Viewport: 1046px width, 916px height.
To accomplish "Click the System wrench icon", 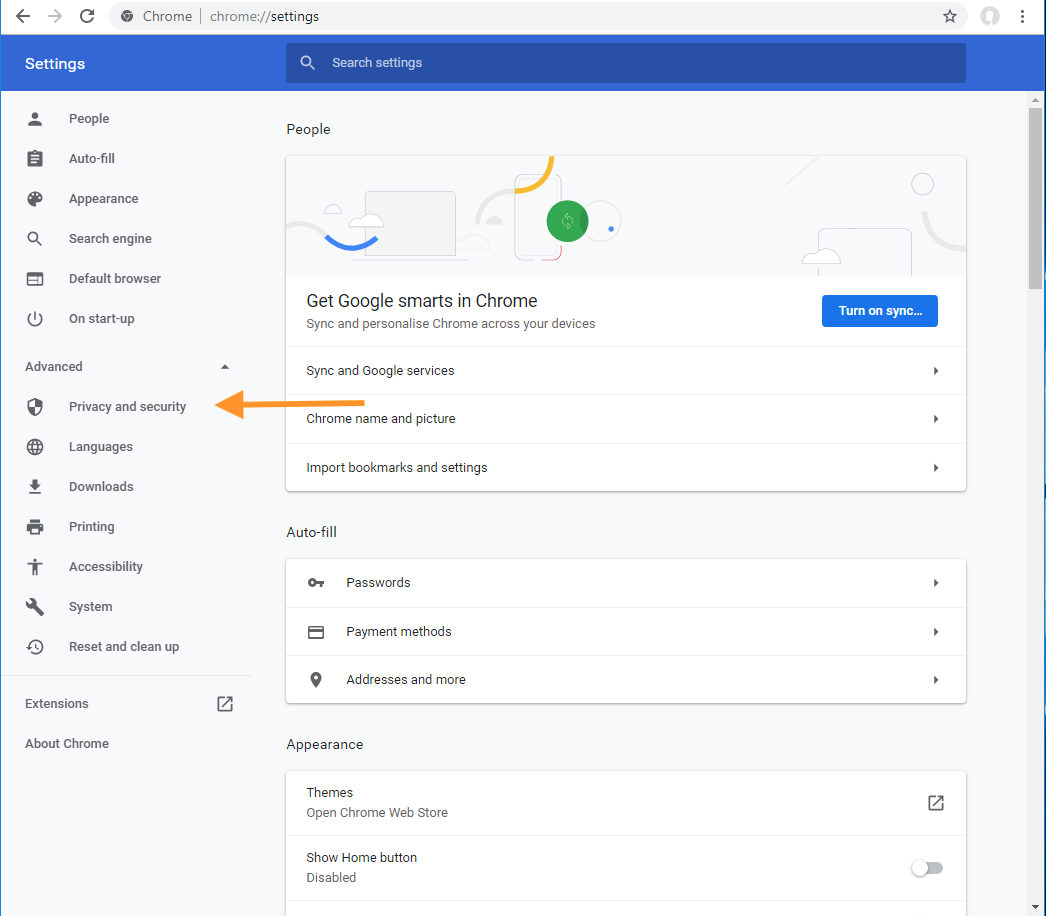I will tap(35, 607).
